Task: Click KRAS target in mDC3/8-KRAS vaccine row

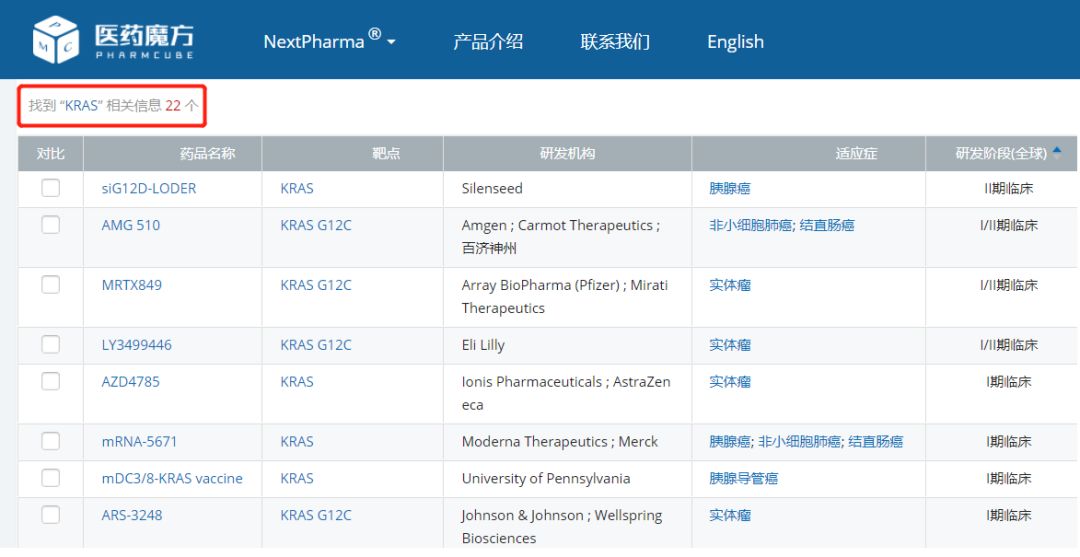Action: pyautogui.click(x=297, y=479)
